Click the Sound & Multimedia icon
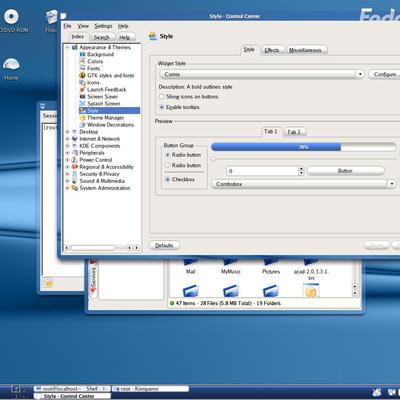This screenshot has height=400, width=400. pos(75,181)
